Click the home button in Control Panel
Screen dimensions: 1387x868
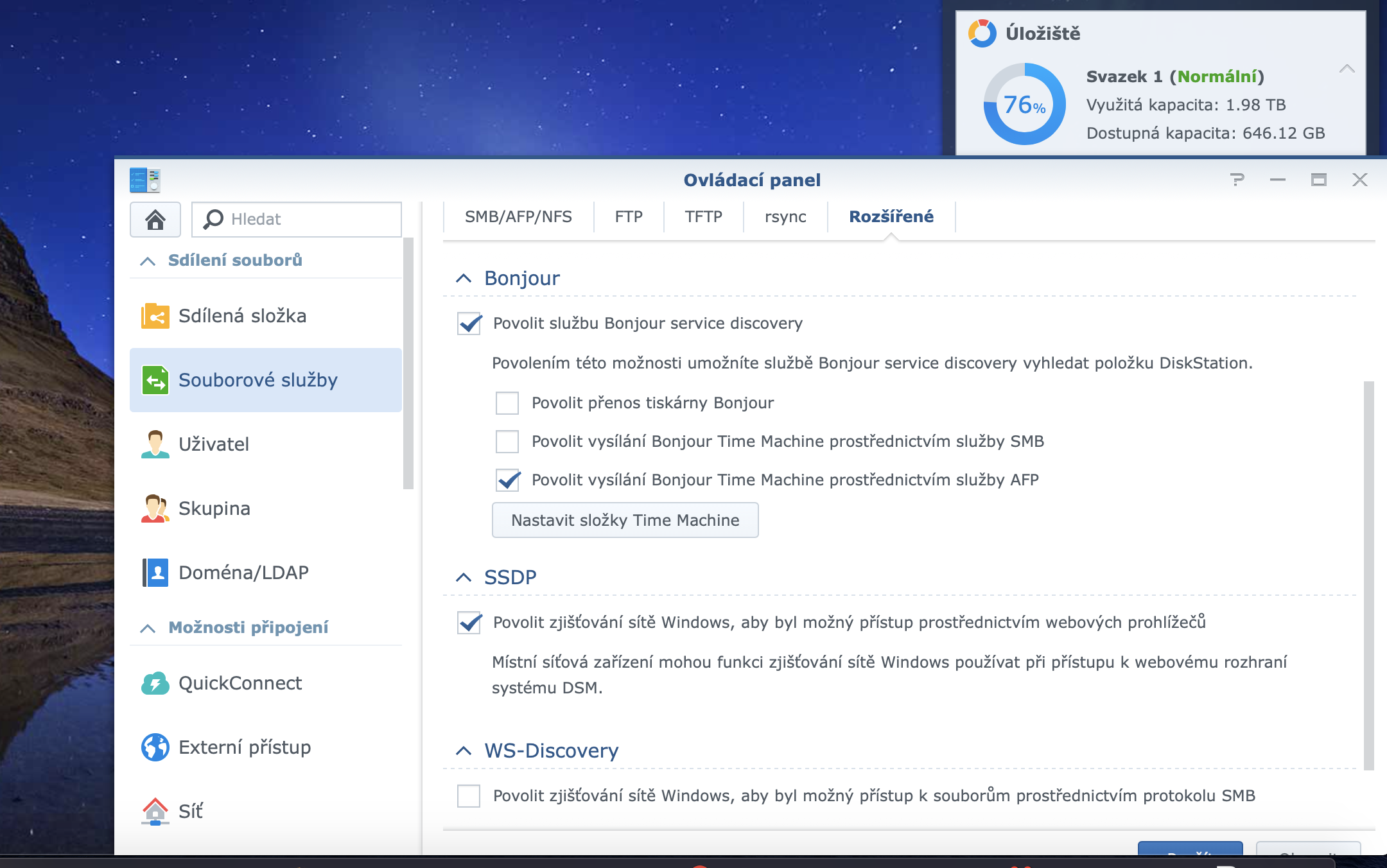[x=155, y=220]
